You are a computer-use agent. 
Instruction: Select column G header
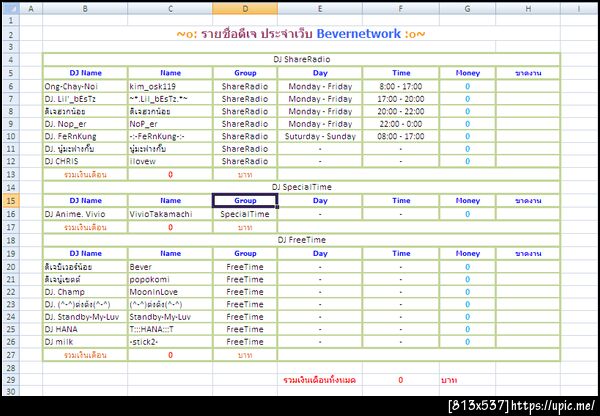pyautogui.click(x=467, y=8)
